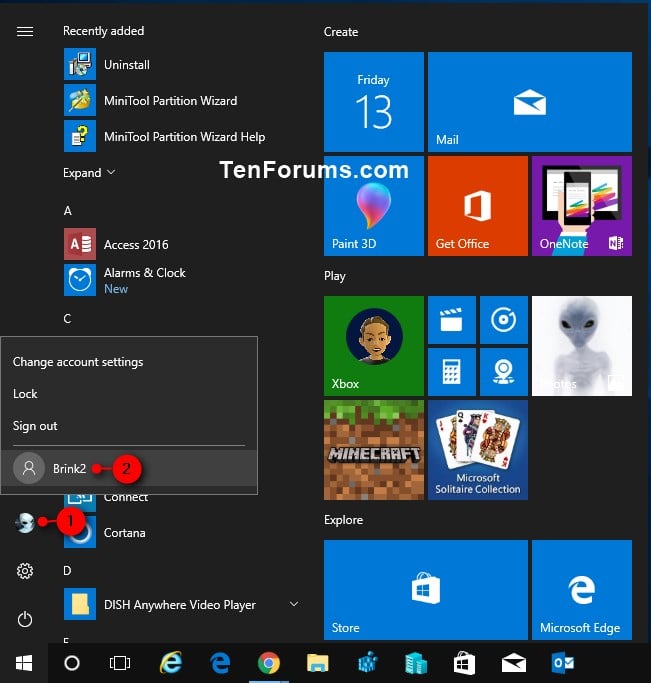
Task: Open the Movies & TV clapperboard tile
Action: (452, 320)
